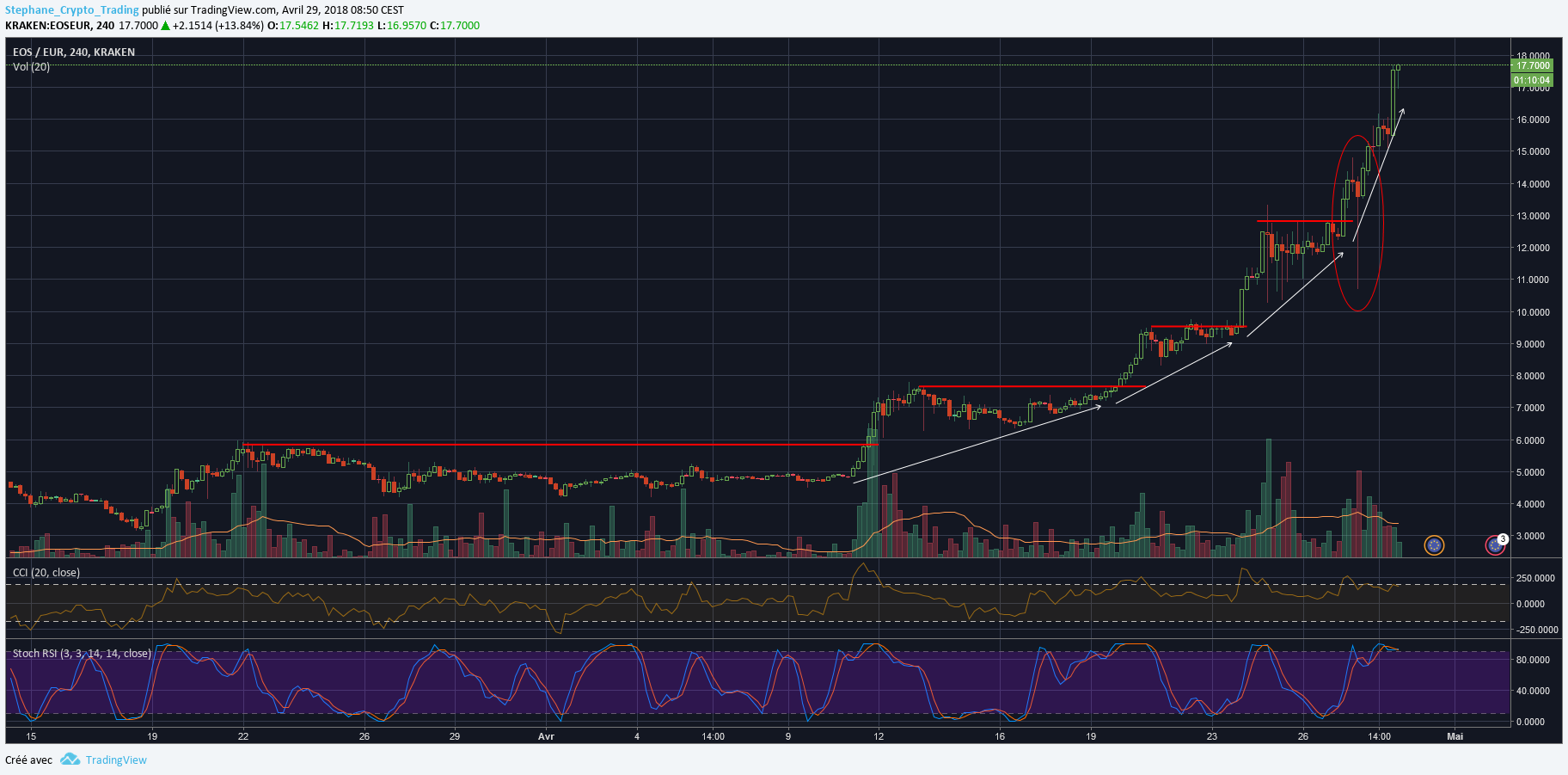
Task: Select the current price label 17.7000
Action: (x=1532, y=65)
